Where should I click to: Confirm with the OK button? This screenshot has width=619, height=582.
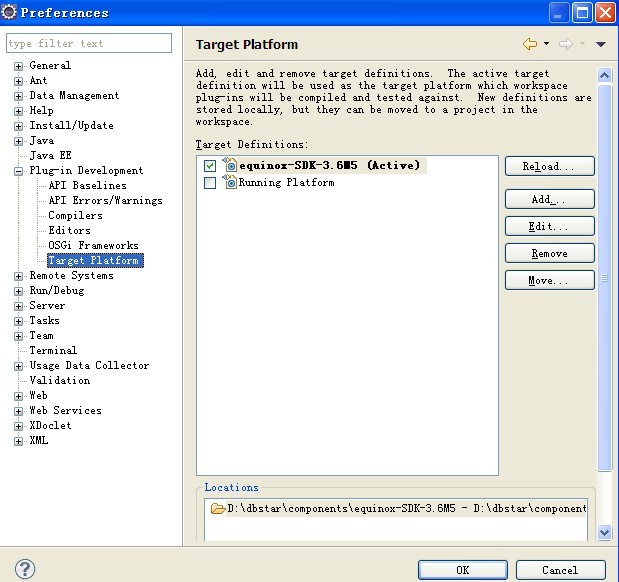pyautogui.click(x=463, y=570)
